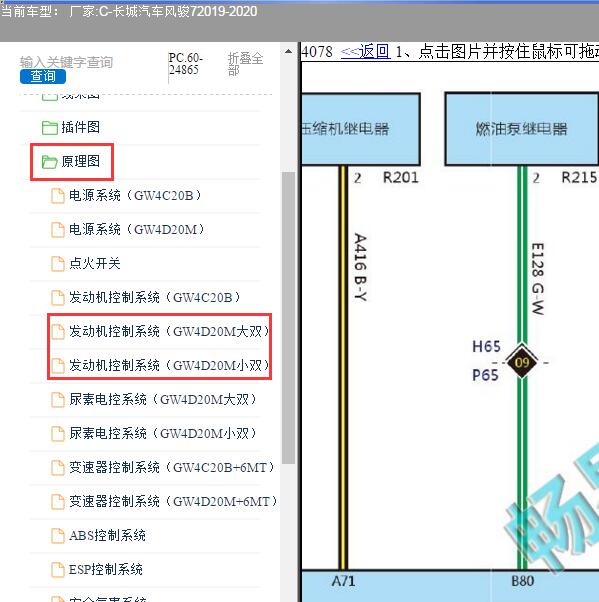Click document icon beside 电源系统（GW4C20B）
This screenshot has height=602, width=599.
(x=58, y=196)
